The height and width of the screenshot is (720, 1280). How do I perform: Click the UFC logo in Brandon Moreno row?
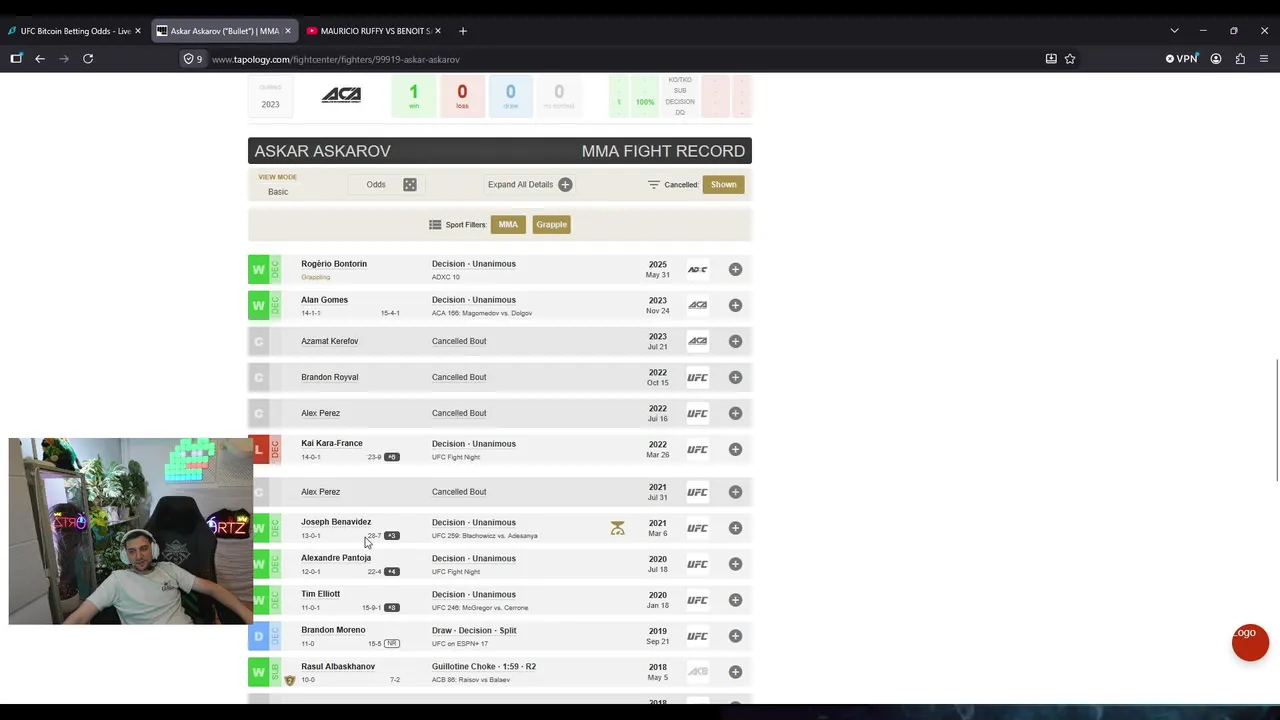coord(697,636)
